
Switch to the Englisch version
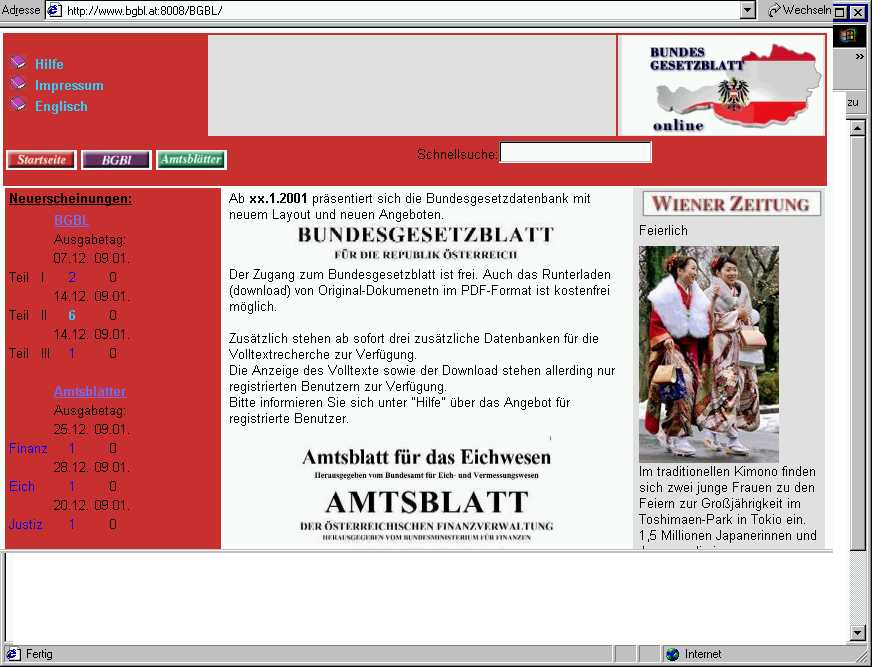(x=61, y=106)
